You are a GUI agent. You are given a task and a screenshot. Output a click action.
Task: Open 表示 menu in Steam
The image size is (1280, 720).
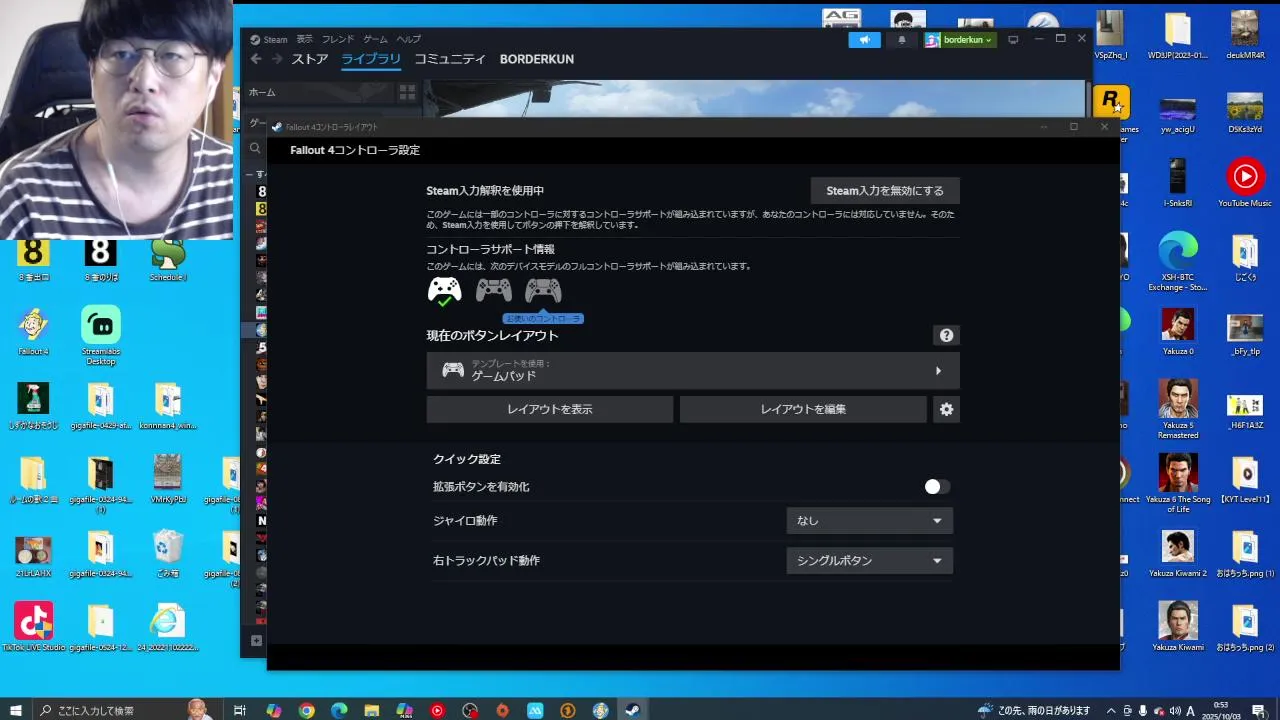coord(305,39)
